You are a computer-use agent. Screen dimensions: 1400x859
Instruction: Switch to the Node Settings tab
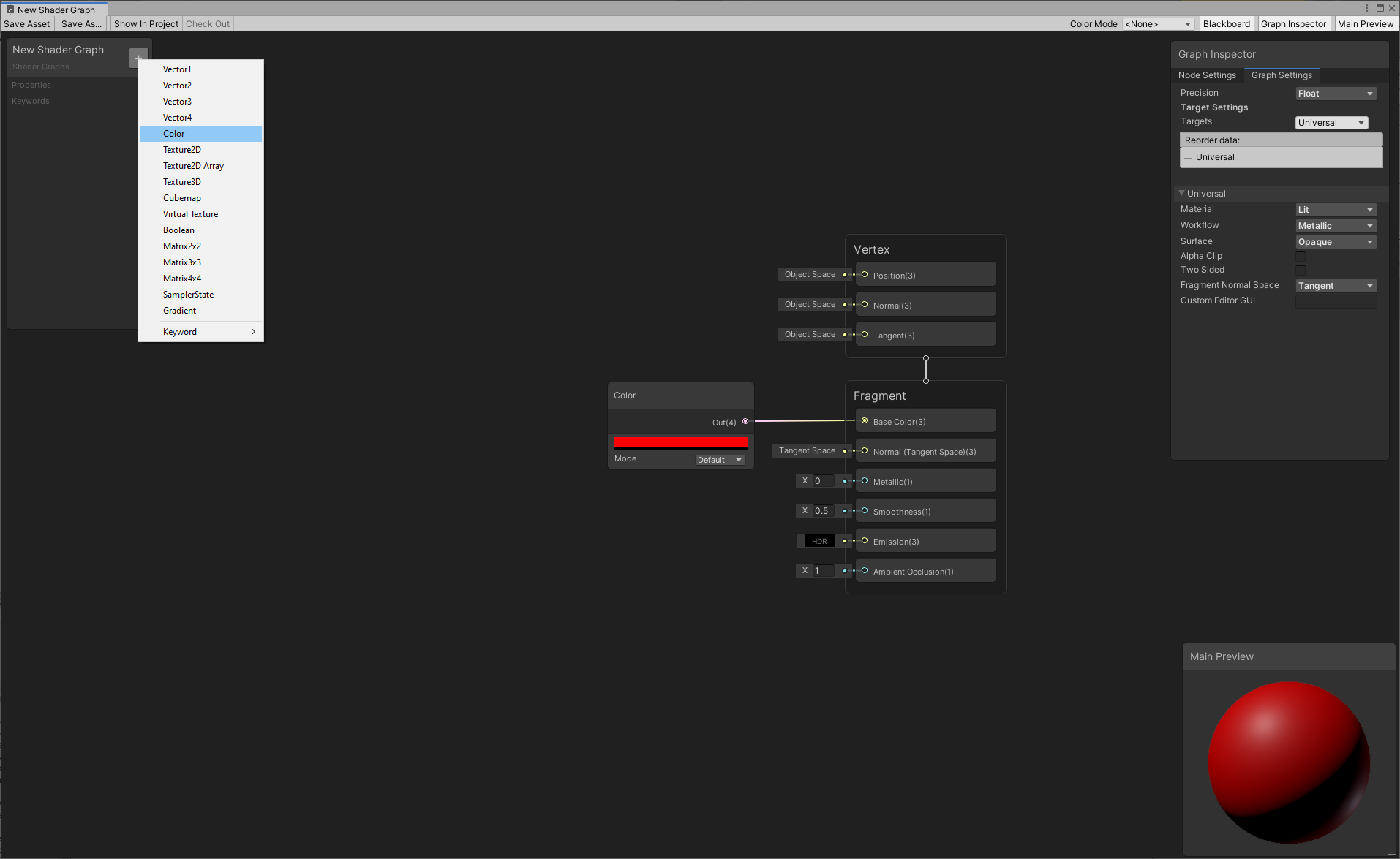(x=1207, y=75)
